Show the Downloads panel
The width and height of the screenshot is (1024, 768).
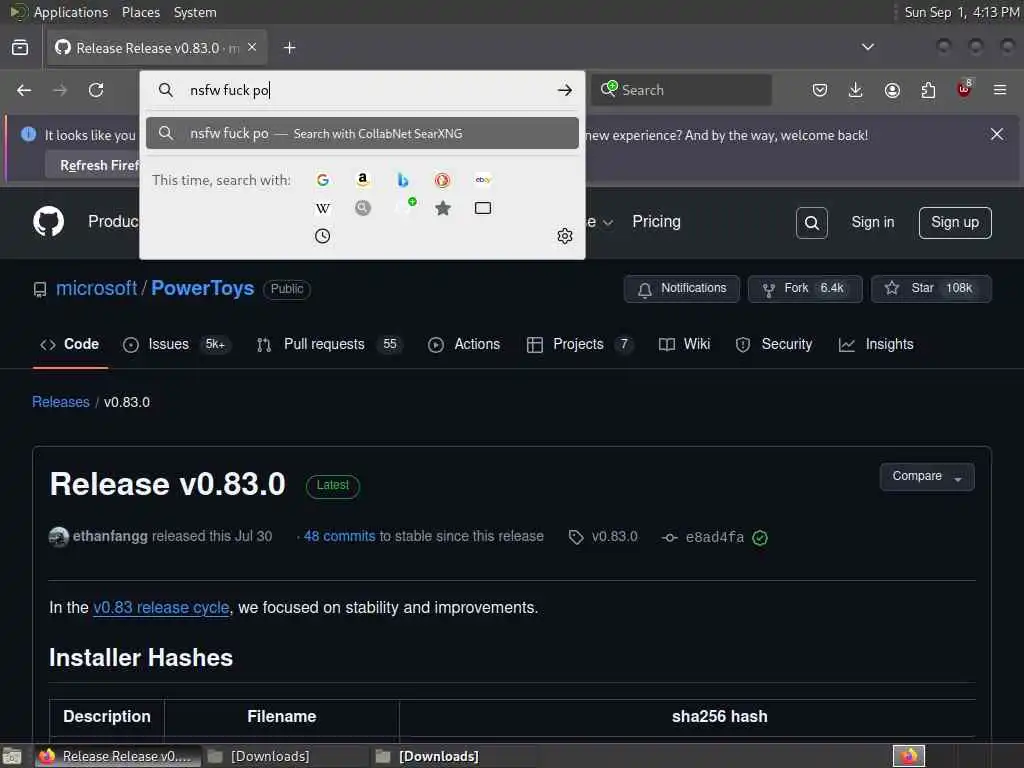coord(856,90)
